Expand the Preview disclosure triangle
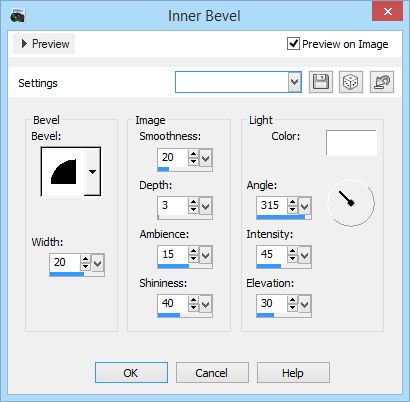The height and width of the screenshot is (402, 410). 24,44
